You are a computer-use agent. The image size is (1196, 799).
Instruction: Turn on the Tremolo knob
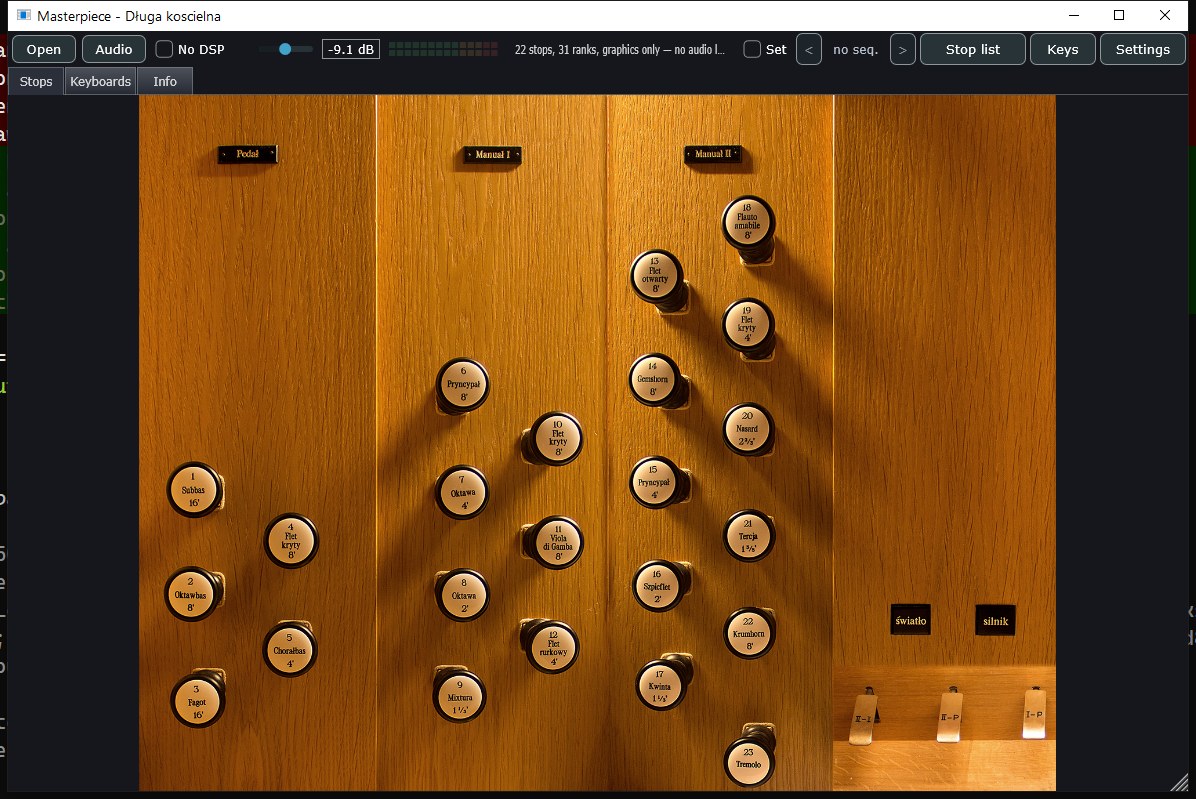(748, 762)
